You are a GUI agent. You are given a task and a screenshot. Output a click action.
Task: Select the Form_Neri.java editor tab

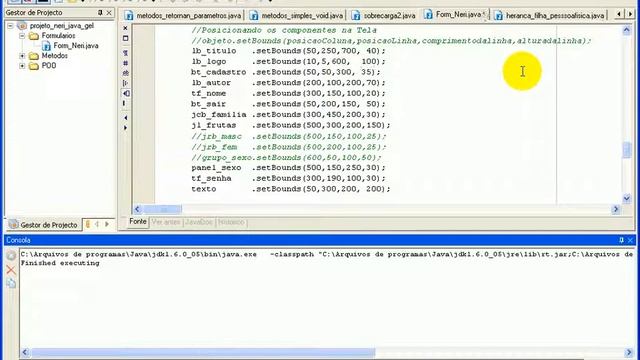click(455, 15)
